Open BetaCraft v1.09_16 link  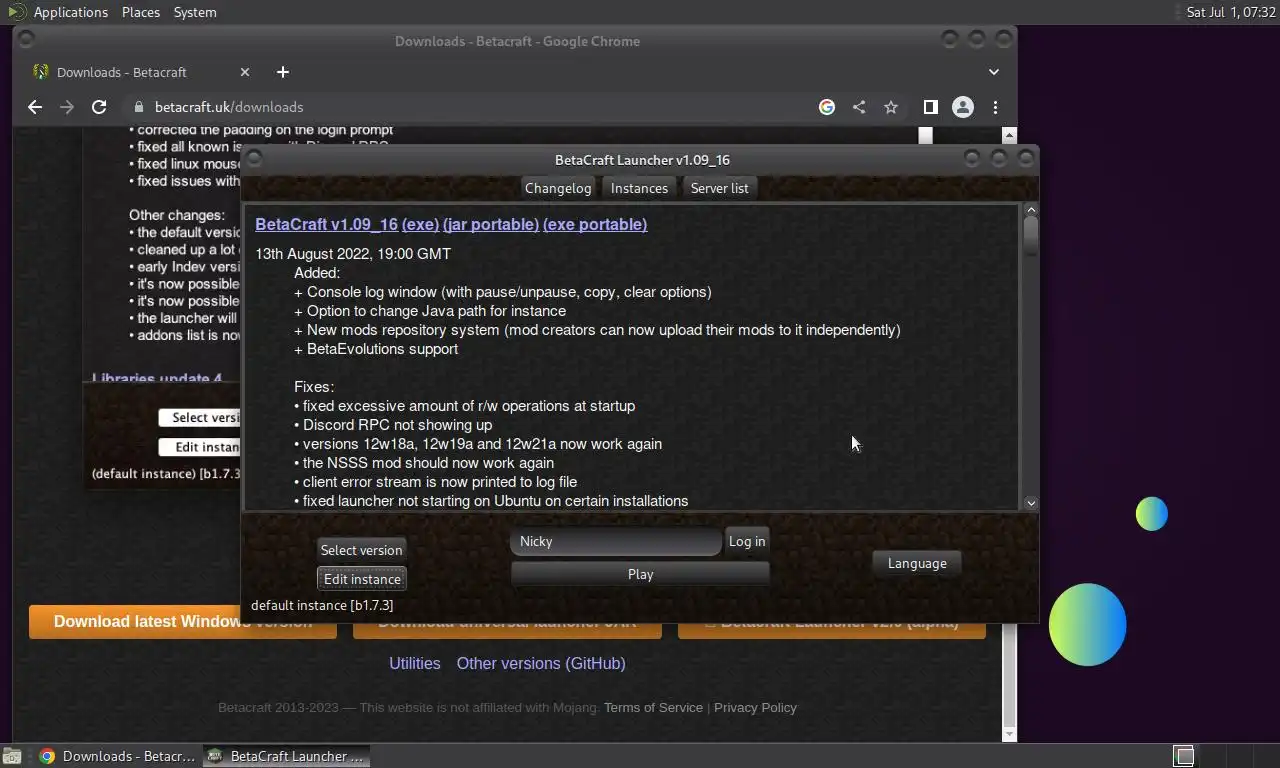tap(326, 224)
